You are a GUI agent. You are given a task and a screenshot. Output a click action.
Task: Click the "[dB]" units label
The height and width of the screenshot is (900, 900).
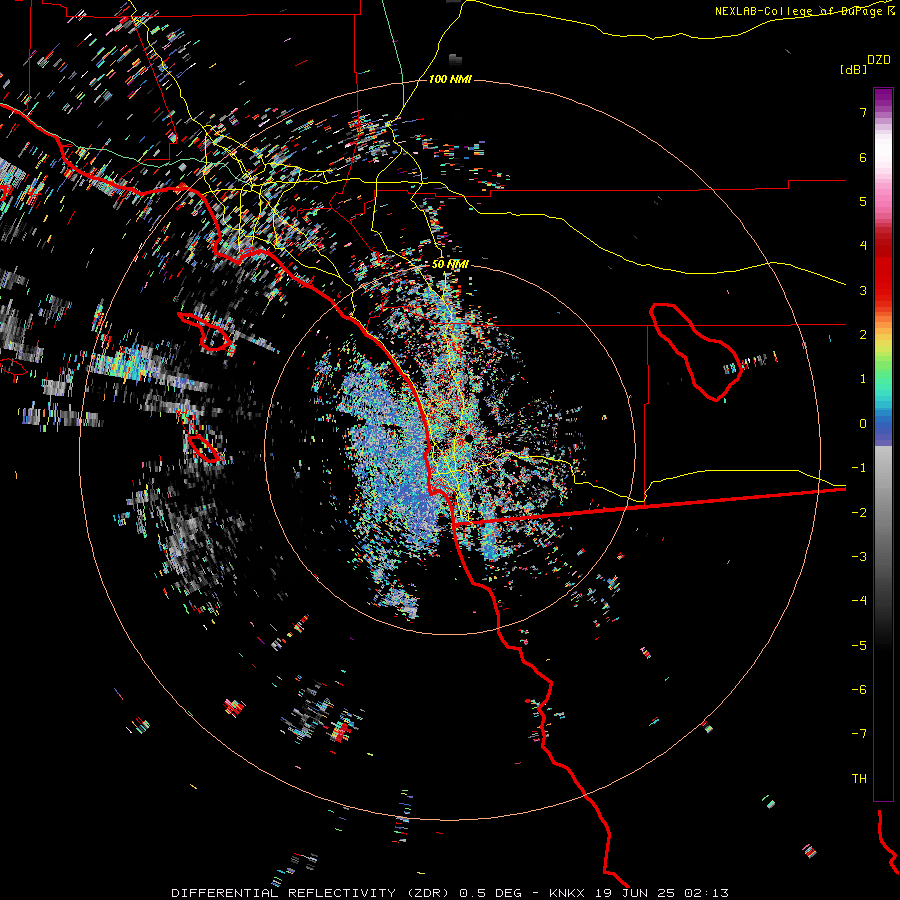pos(853,70)
